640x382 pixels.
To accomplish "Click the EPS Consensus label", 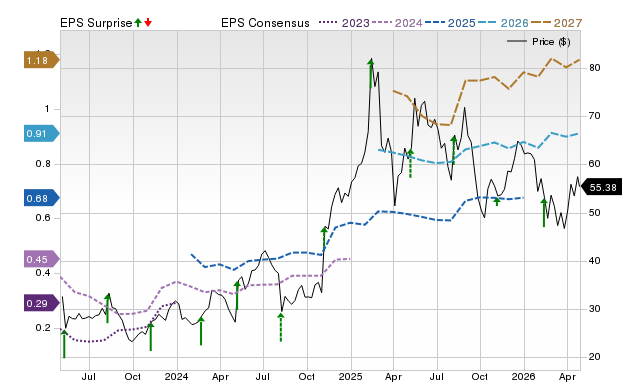I will click(265, 23).
